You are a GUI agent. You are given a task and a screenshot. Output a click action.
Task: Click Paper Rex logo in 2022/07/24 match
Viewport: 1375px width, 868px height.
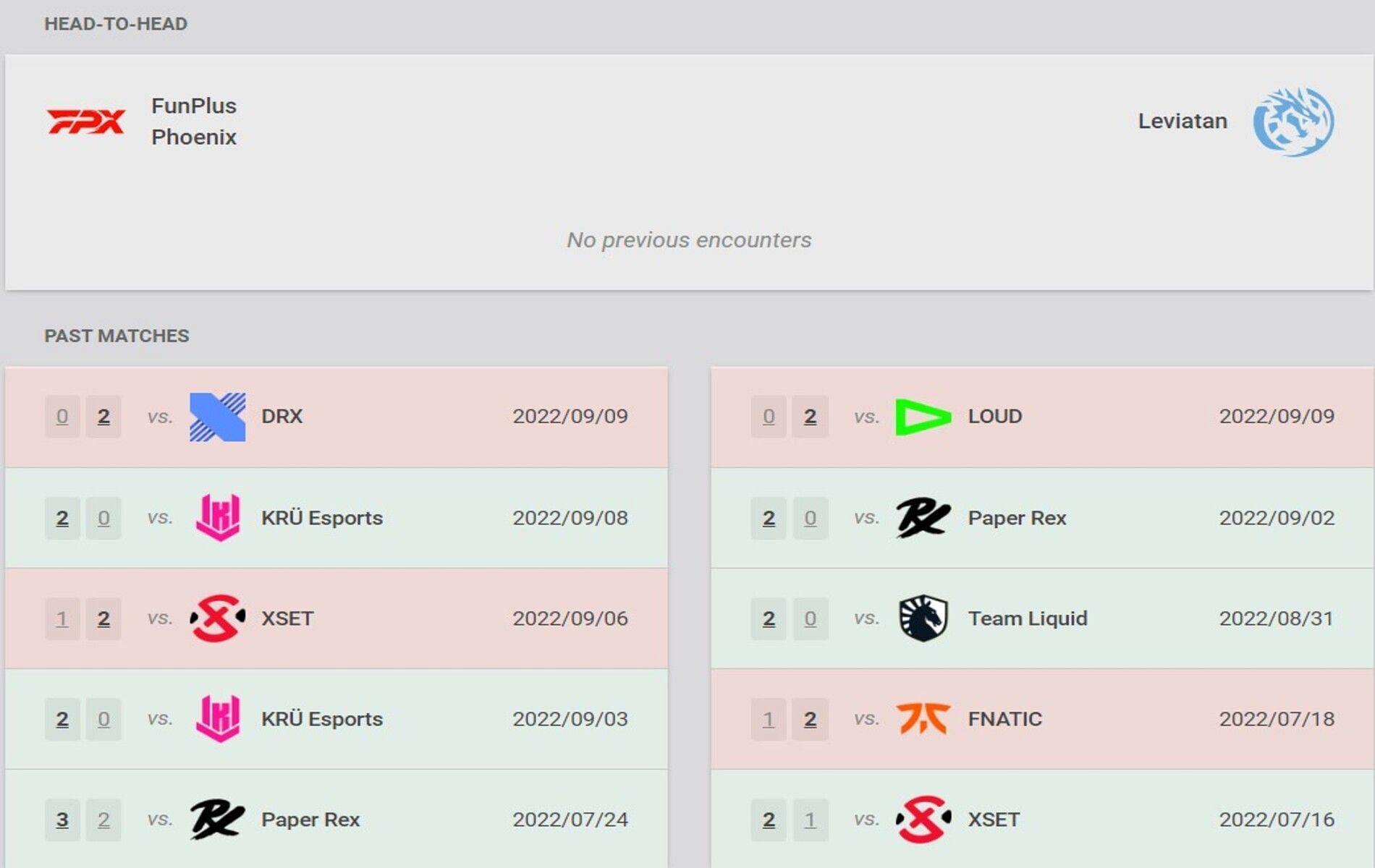[x=217, y=820]
